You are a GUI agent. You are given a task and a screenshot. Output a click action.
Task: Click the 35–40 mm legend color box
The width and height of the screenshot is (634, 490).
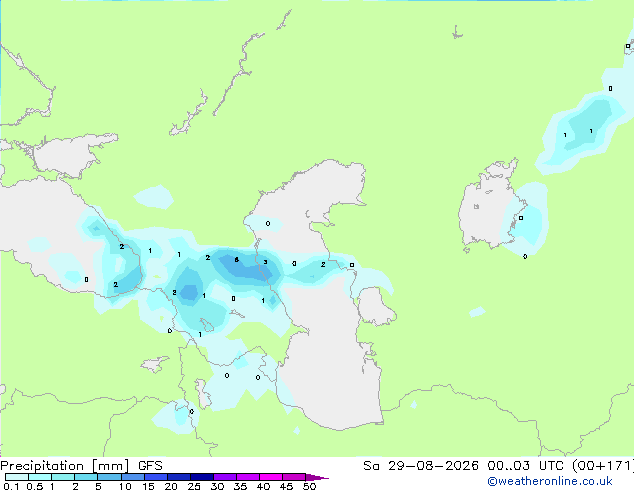click(248, 477)
